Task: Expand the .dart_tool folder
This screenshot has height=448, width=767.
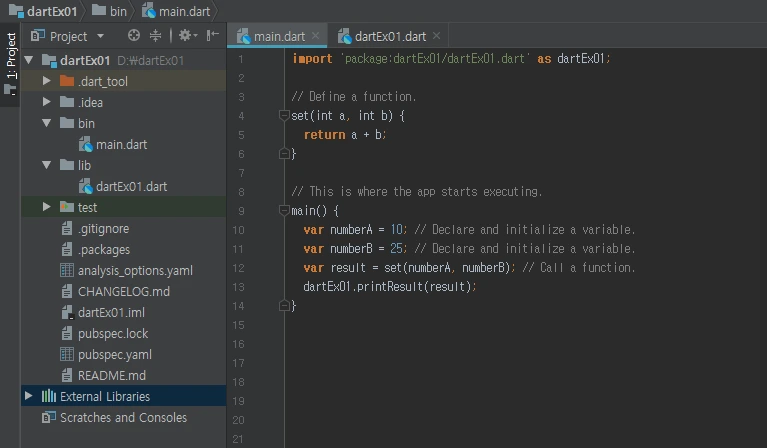Action: [x=47, y=81]
